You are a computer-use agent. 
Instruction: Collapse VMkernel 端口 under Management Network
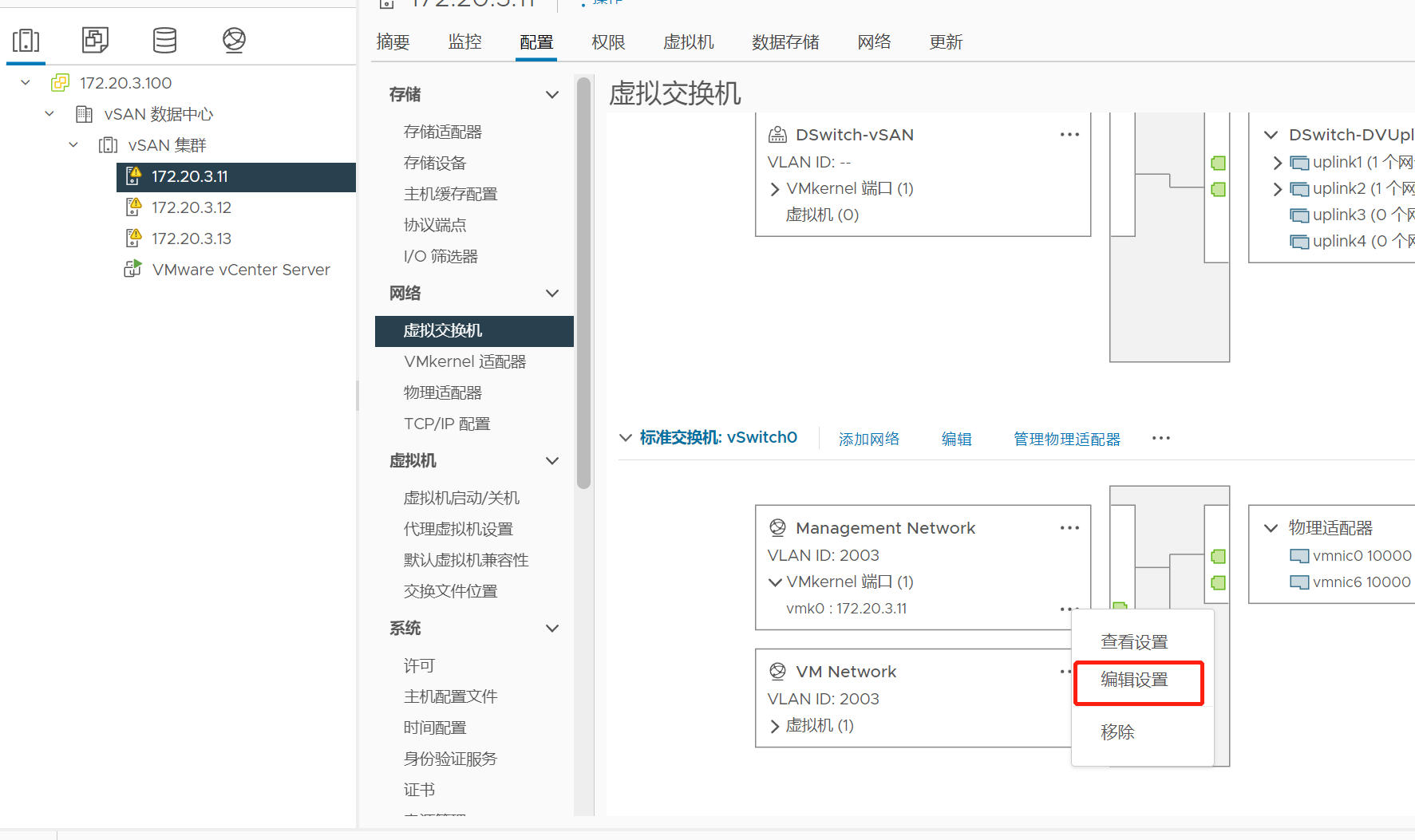[x=774, y=582]
